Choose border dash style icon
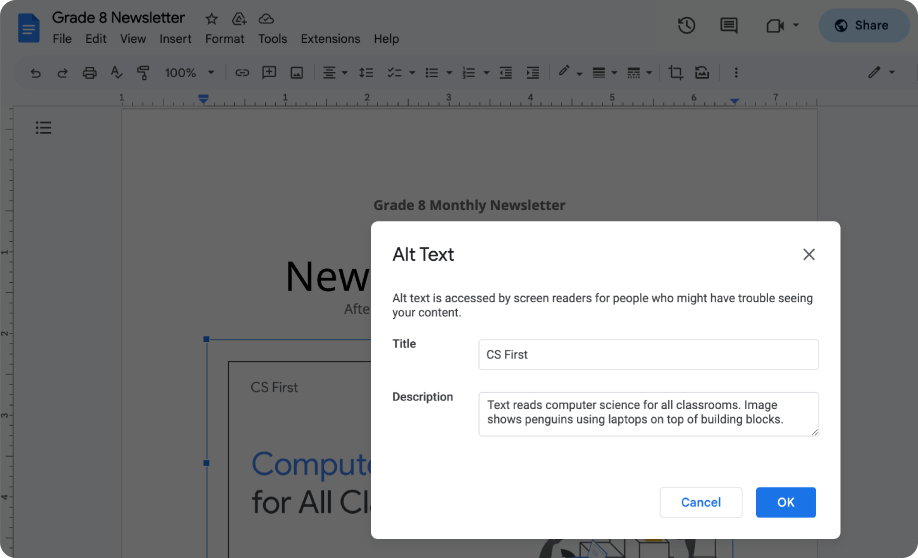Image resolution: width=918 pixels, height=558 pixels. pos(633,73)
